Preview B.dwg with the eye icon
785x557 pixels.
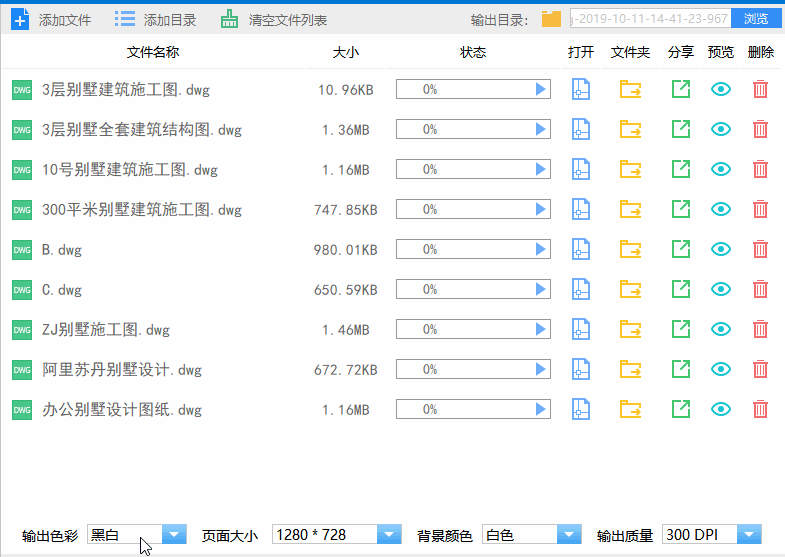pyautogui.click(x=721, y=250)
